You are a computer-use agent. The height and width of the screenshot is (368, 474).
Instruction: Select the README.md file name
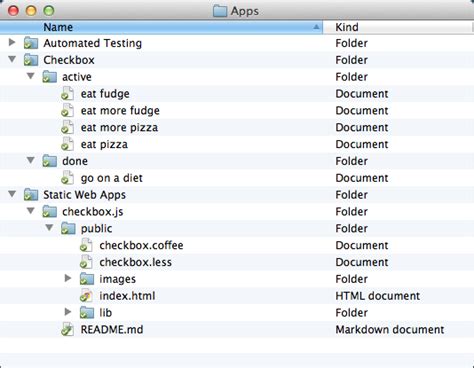(112, 329)
